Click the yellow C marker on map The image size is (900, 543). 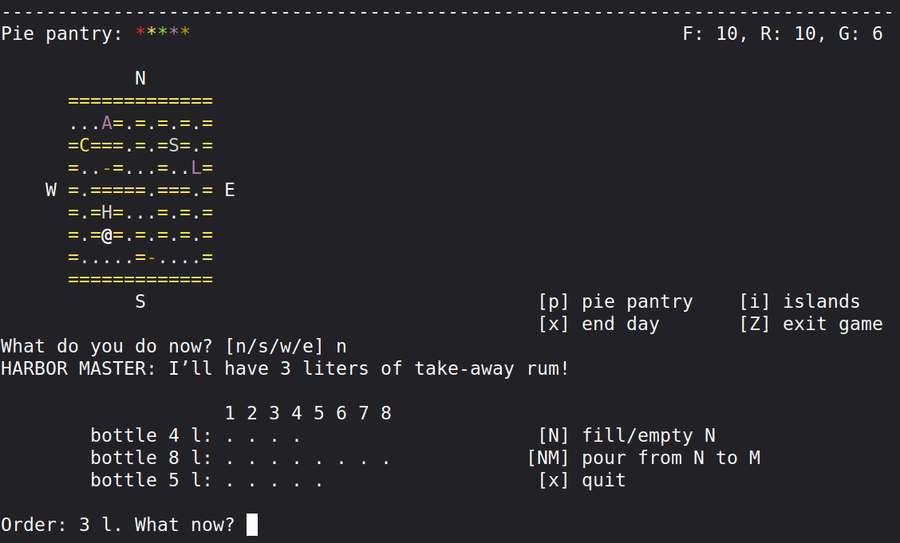(x=85, y=146)
